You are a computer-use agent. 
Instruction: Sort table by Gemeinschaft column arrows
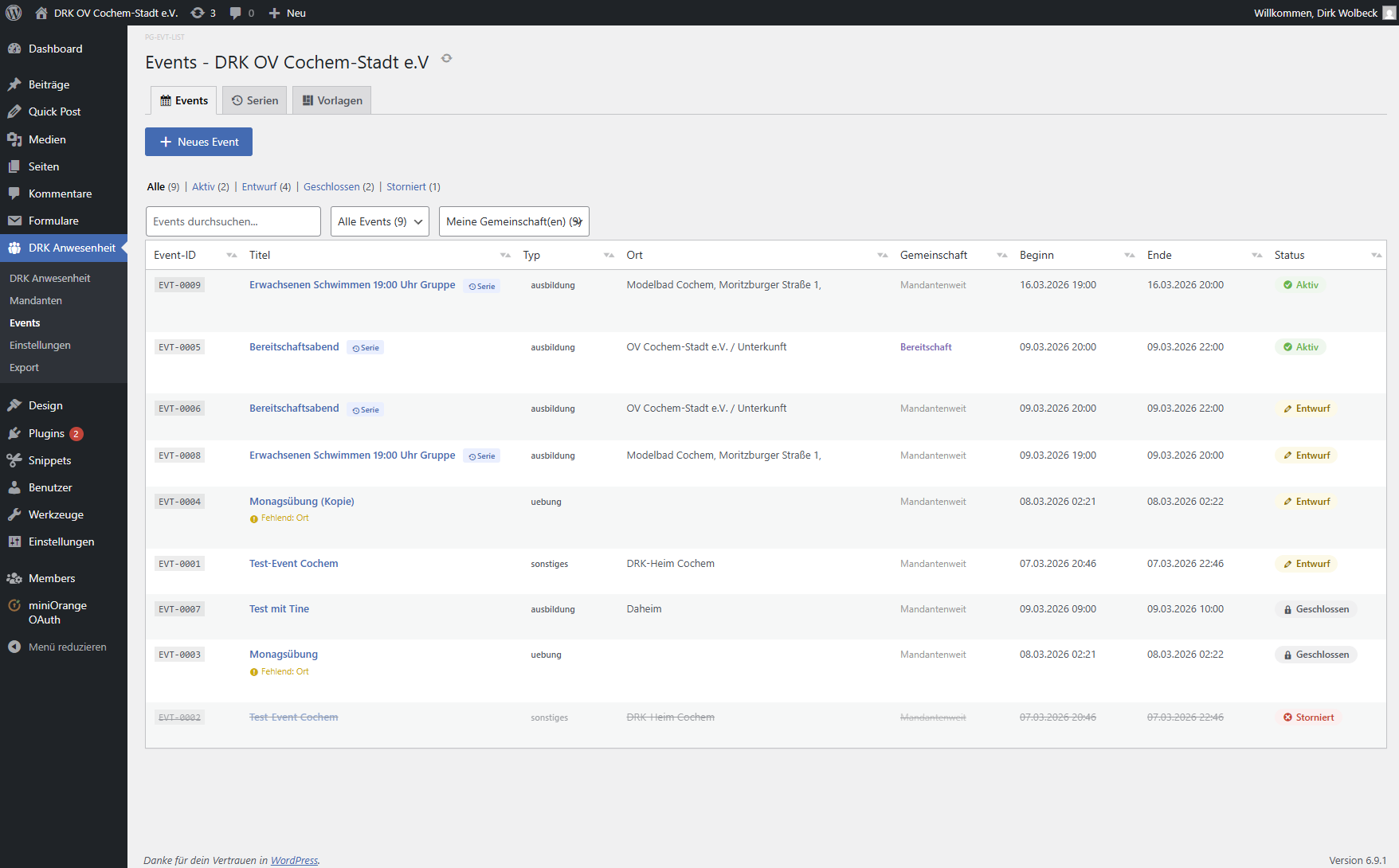1002,255
